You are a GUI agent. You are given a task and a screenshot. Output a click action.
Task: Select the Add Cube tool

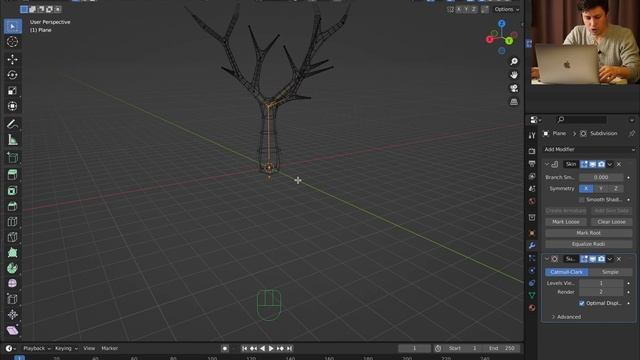pos(13,158)
